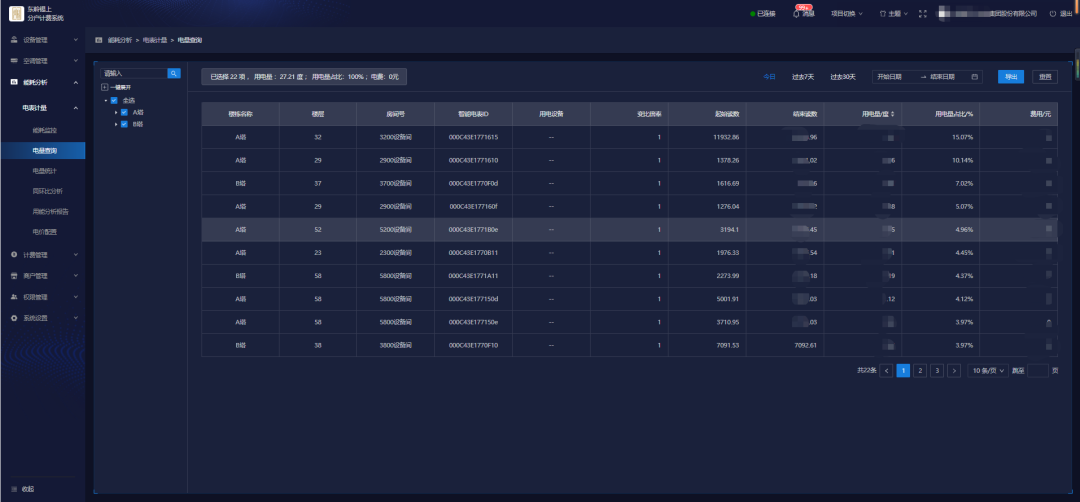Expand the A塔 tree node arrow

click(x=116, y=112)
